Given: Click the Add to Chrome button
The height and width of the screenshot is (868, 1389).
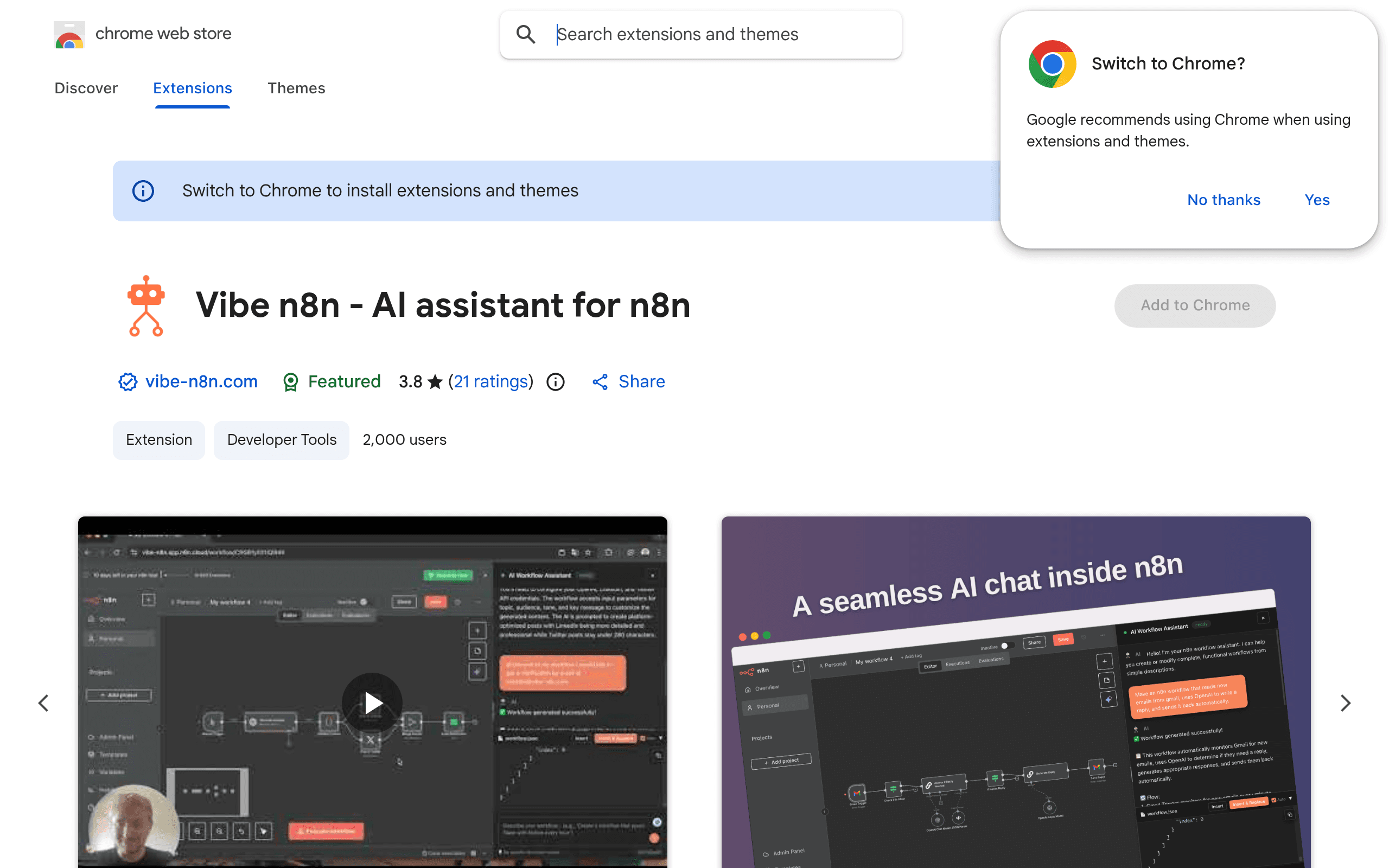Looking at the screenshot, I should click(x=1195, y=305).
